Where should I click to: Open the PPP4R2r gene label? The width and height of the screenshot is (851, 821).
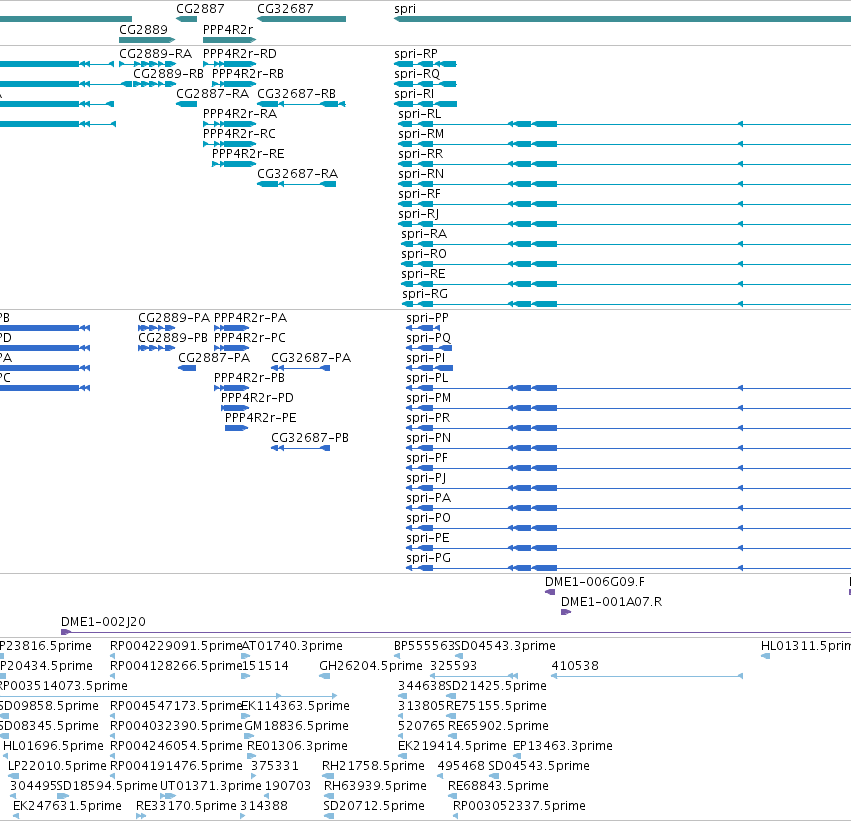coord(228,29)
